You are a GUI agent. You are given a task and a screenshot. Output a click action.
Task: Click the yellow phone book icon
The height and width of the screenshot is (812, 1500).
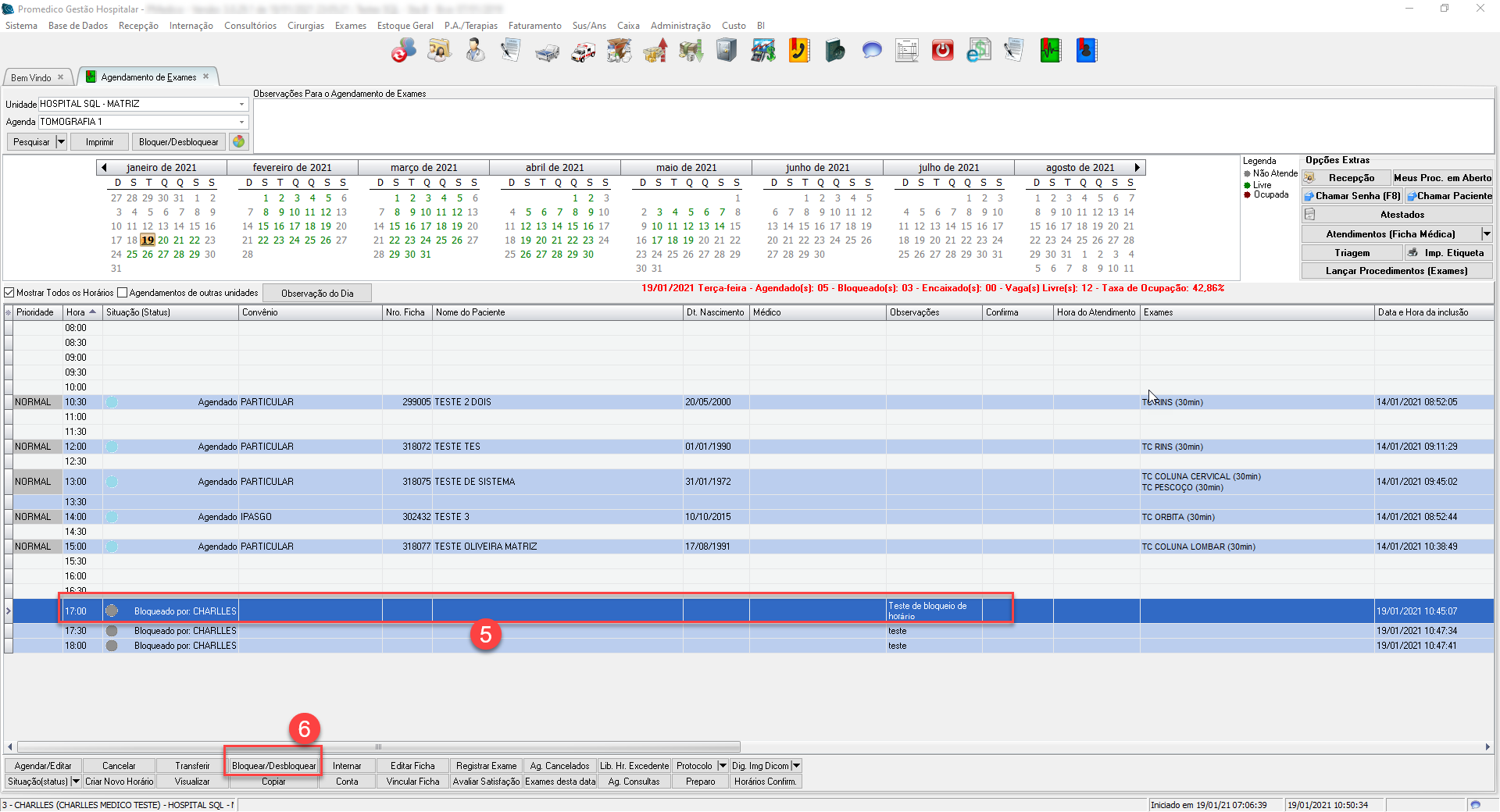798,52
